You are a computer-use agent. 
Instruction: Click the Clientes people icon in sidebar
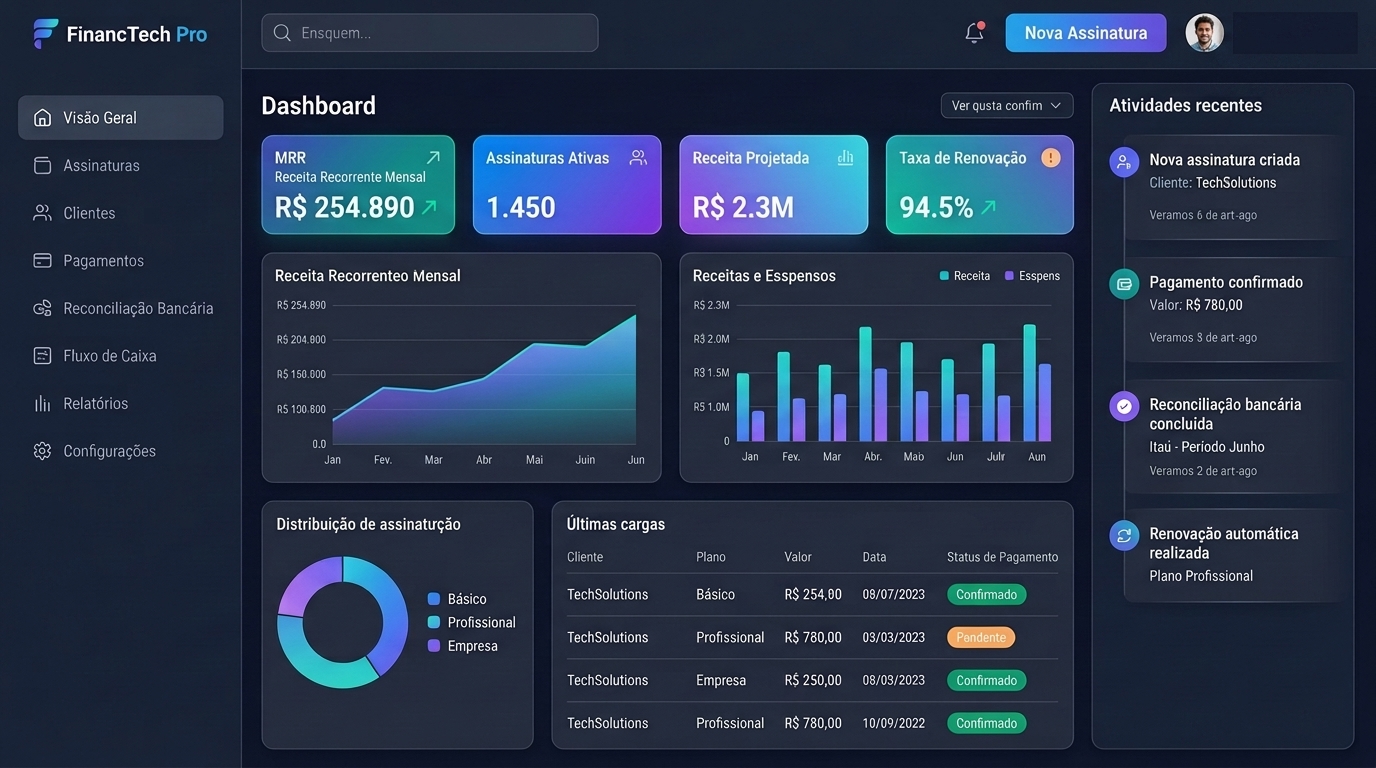[x=42, y=213]
